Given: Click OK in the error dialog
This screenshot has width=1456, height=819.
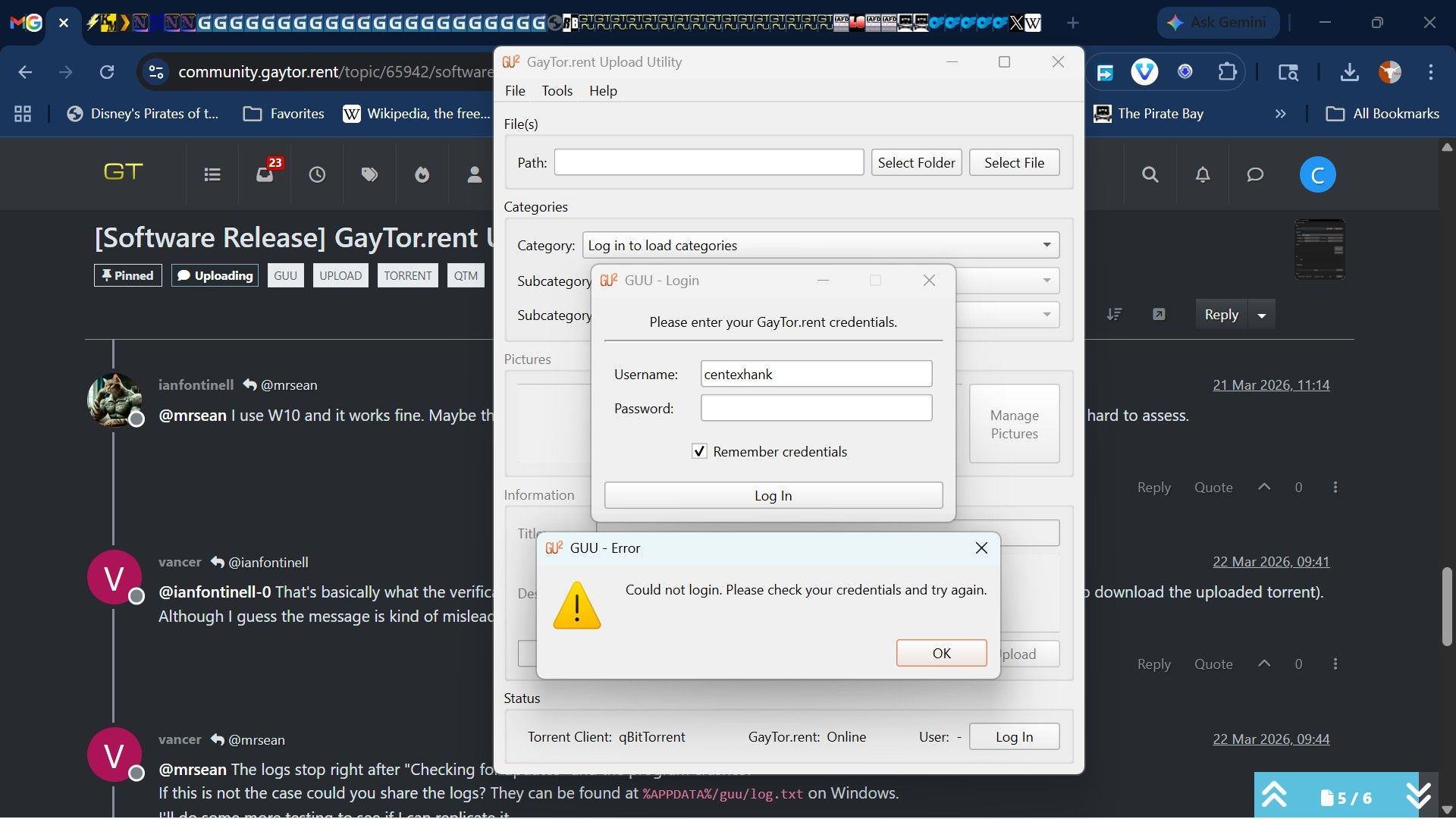Looking at the screenshot, I should point(941,653).
